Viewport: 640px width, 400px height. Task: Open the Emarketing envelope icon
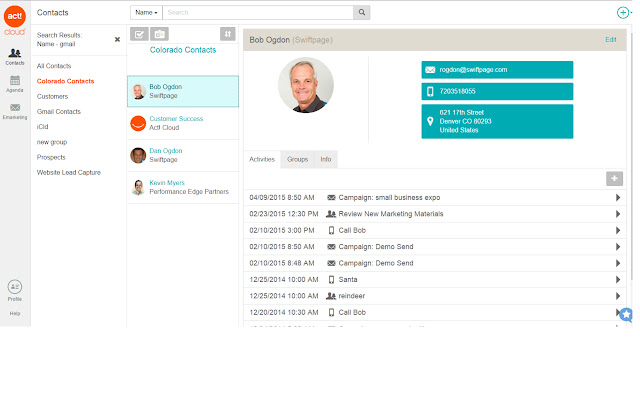click(15, 111)
